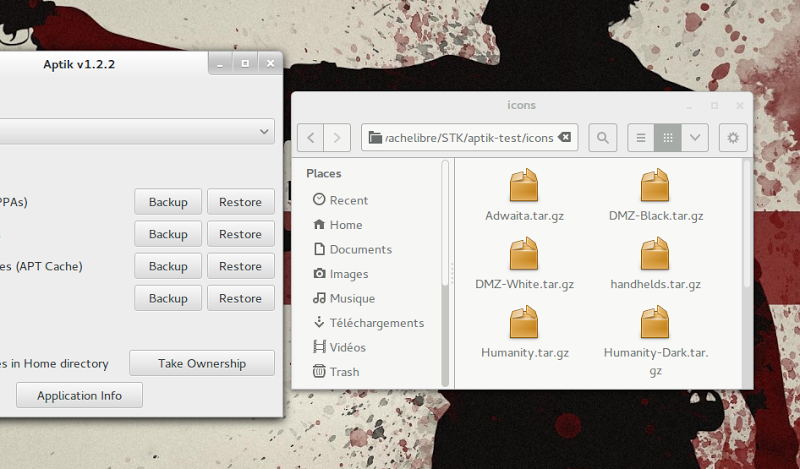Image resolution: width=800 pixels, height=469 pixels.
Task: Switch to grid icon view
Action: pos(668,138)
